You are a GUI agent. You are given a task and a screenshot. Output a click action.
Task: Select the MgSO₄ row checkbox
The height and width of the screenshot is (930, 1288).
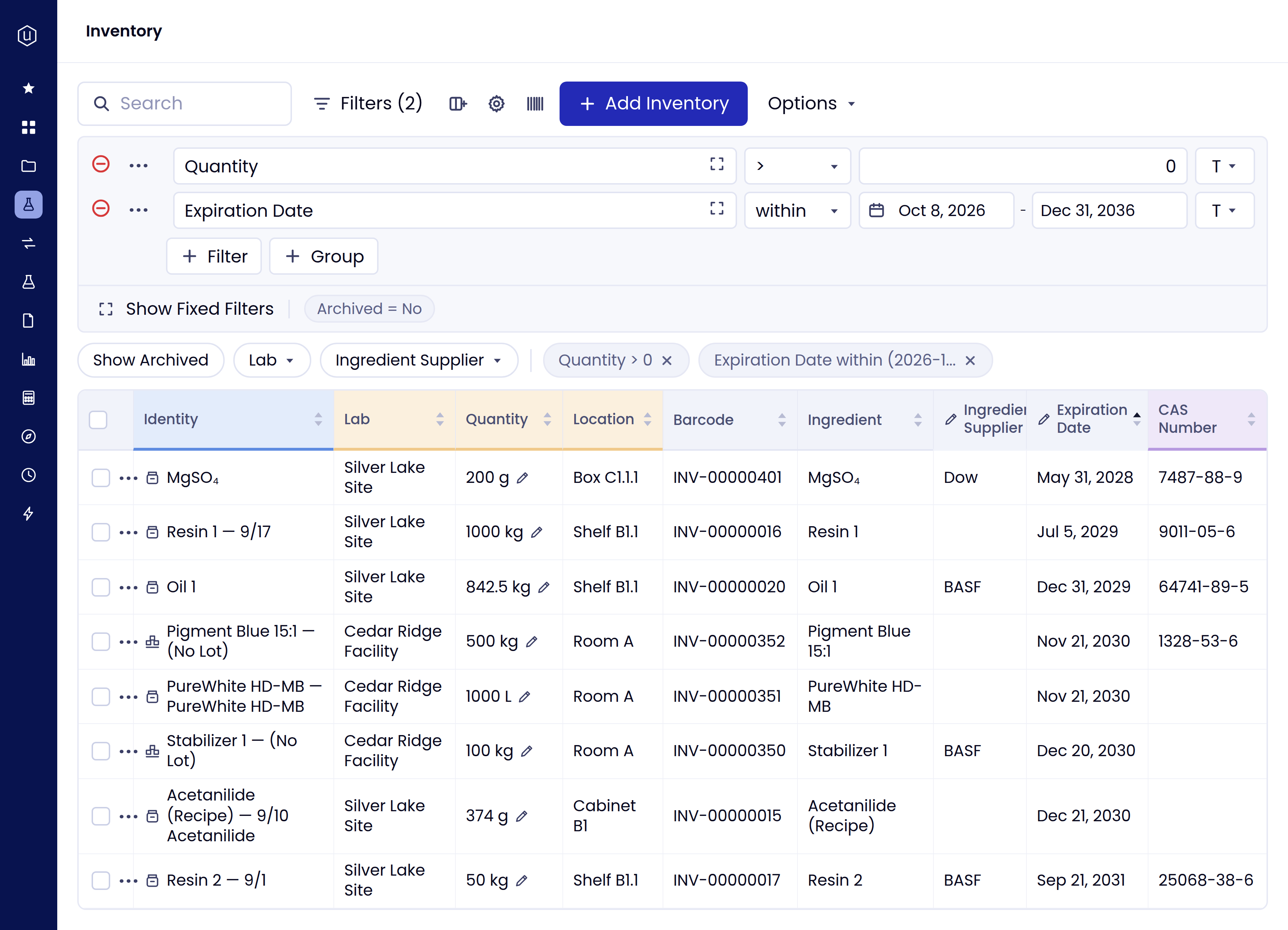coord(101,478)
